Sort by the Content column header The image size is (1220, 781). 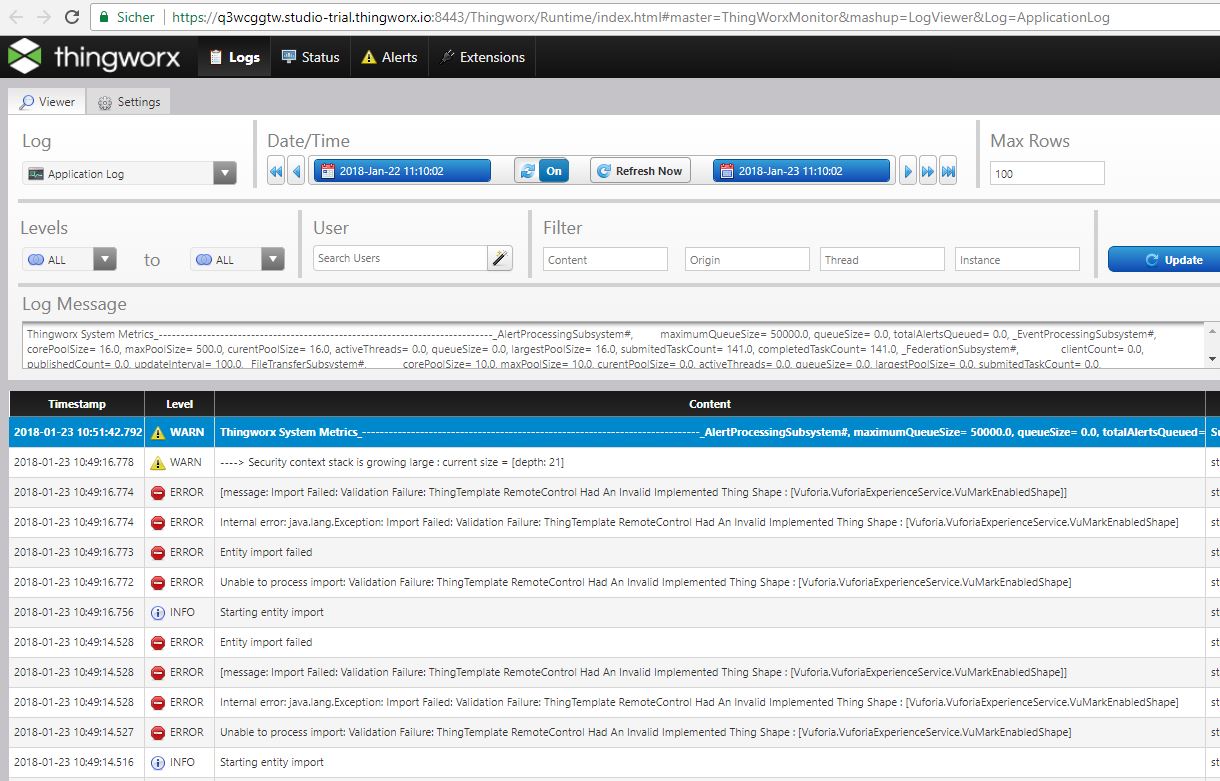tap(710, 404)
